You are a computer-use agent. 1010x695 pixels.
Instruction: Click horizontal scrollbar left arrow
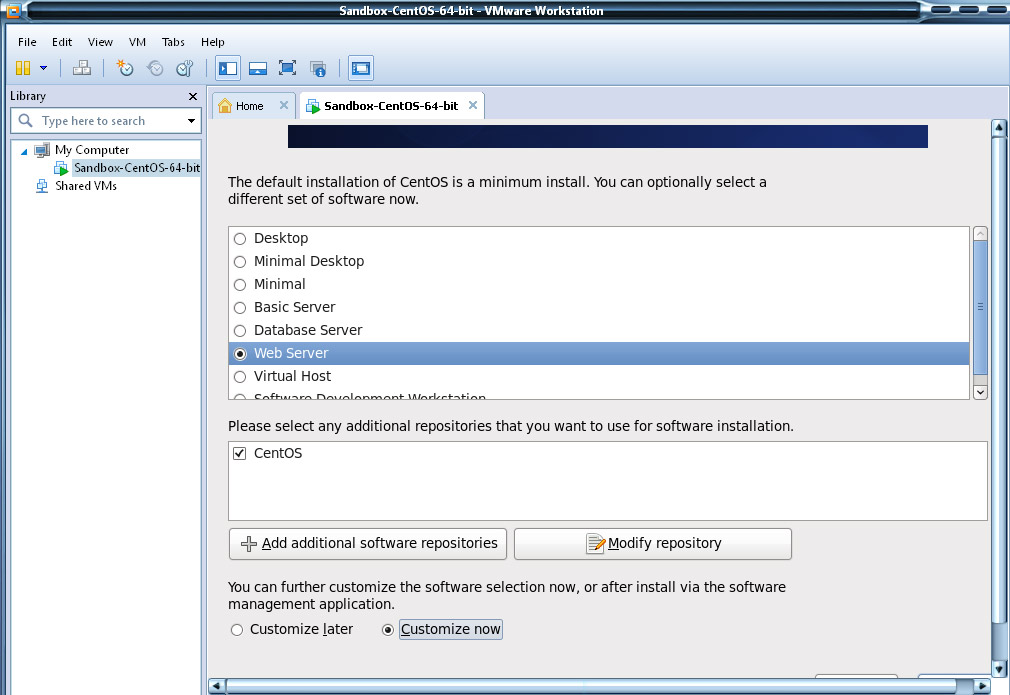217,686
